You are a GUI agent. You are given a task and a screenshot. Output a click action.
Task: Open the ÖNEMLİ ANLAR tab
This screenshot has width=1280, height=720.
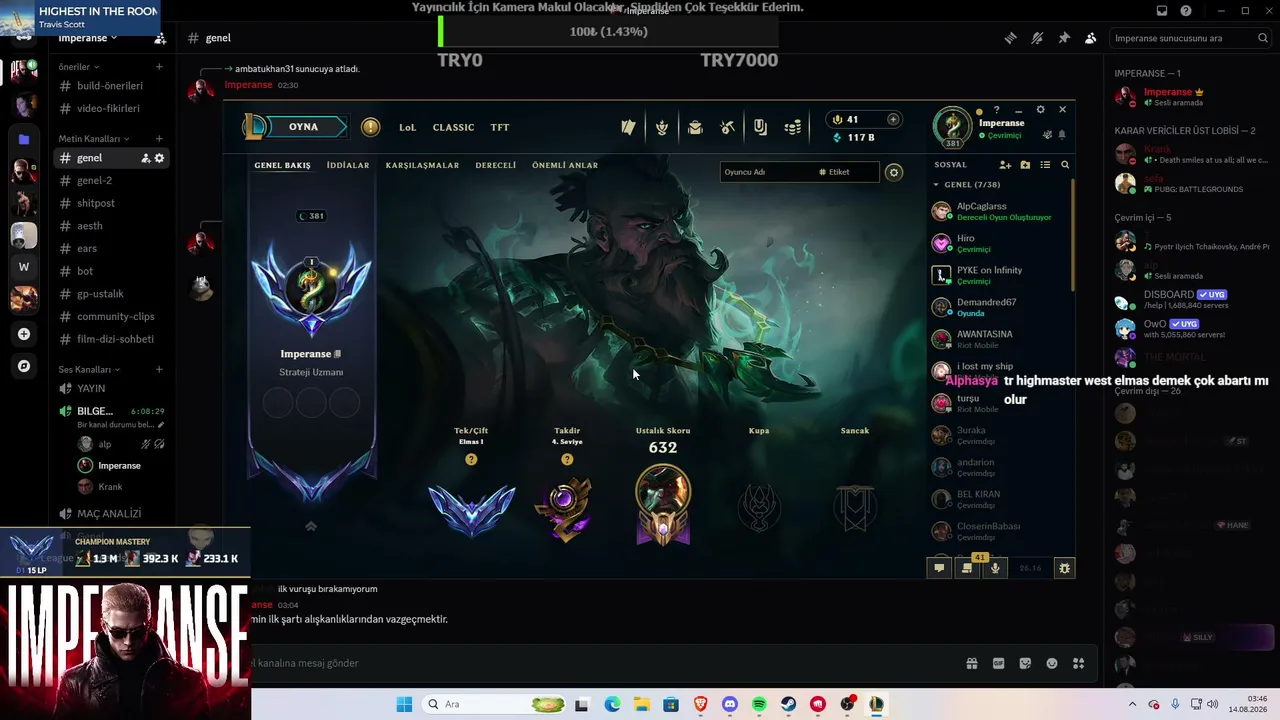click(x=565, y=165)
